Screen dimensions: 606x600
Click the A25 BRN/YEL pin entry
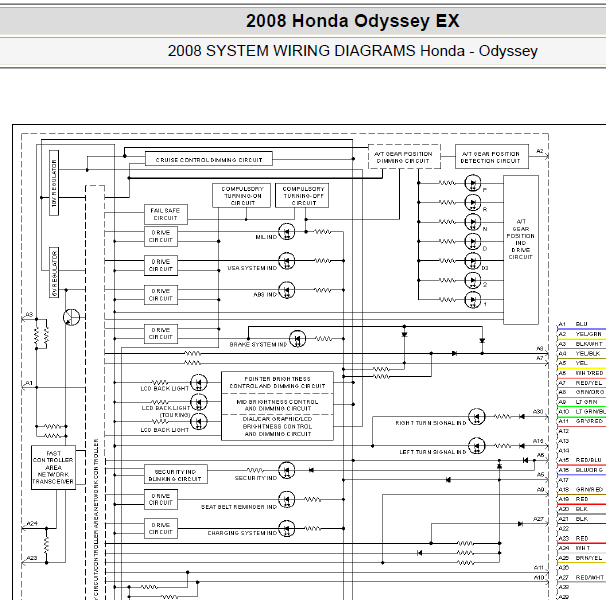tap(582, 558)
